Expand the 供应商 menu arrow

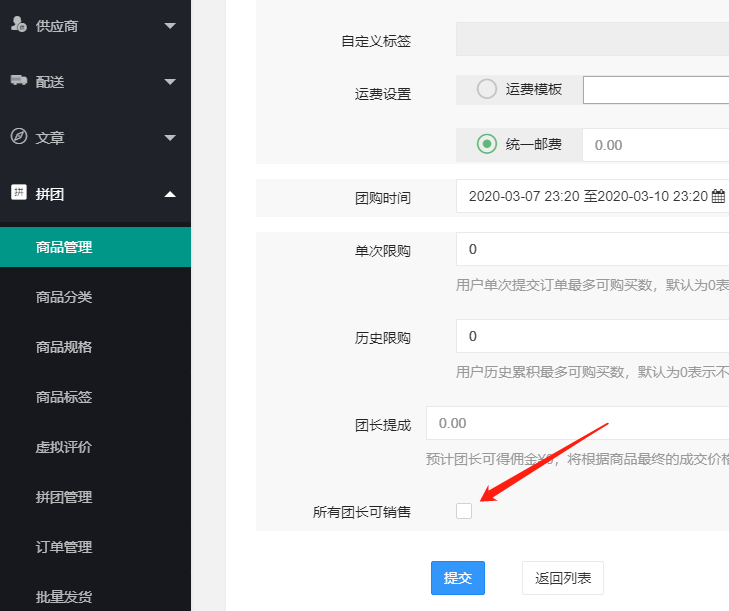170,26
